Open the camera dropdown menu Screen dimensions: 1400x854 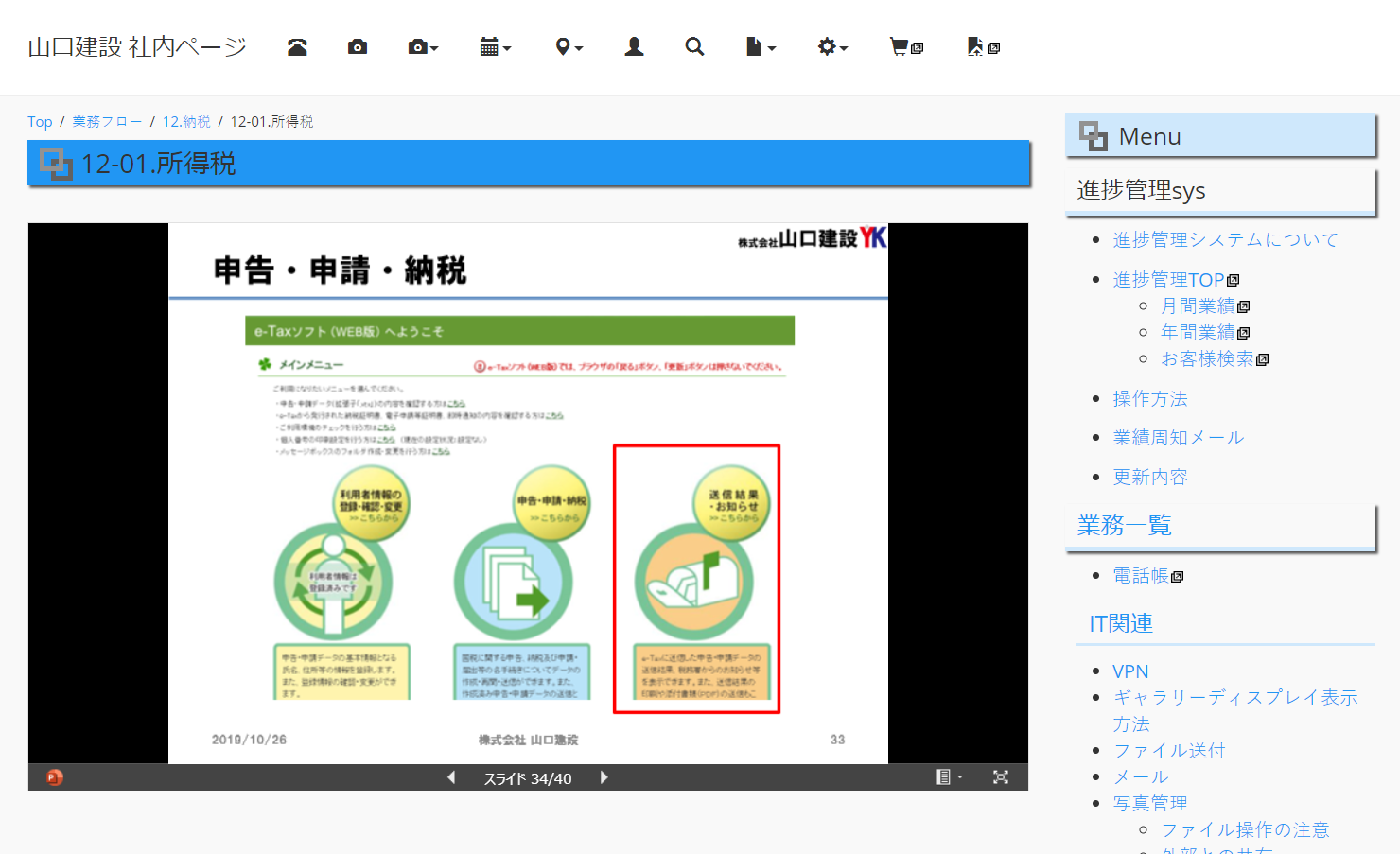pos(423,46)
